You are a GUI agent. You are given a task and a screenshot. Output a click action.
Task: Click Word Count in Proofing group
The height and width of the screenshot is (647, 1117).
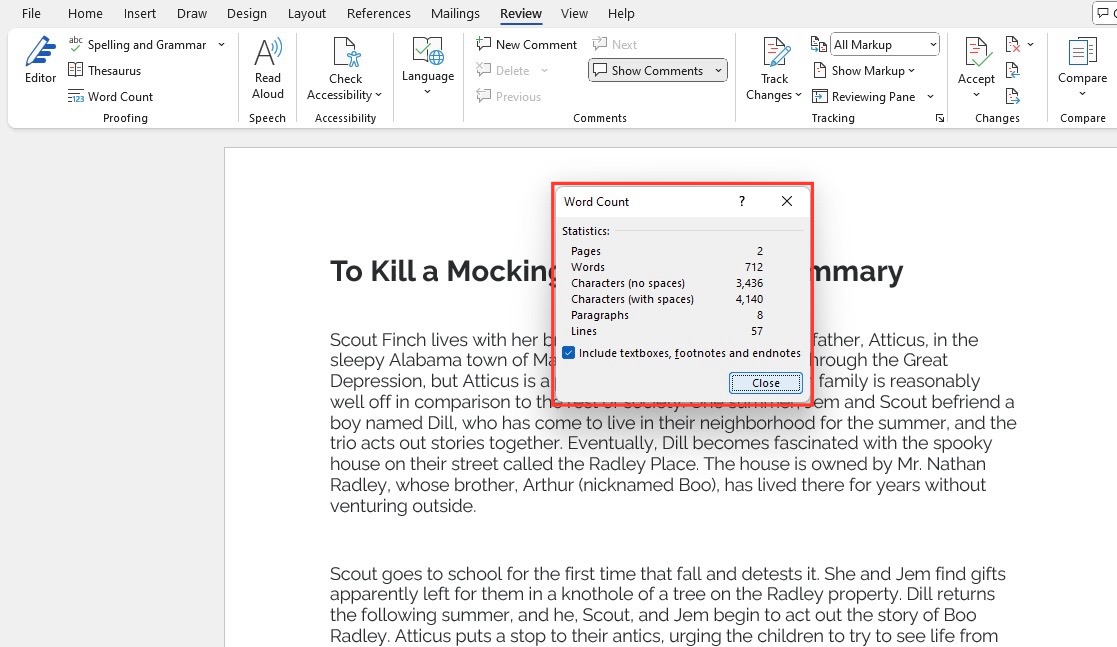point(110,96)
